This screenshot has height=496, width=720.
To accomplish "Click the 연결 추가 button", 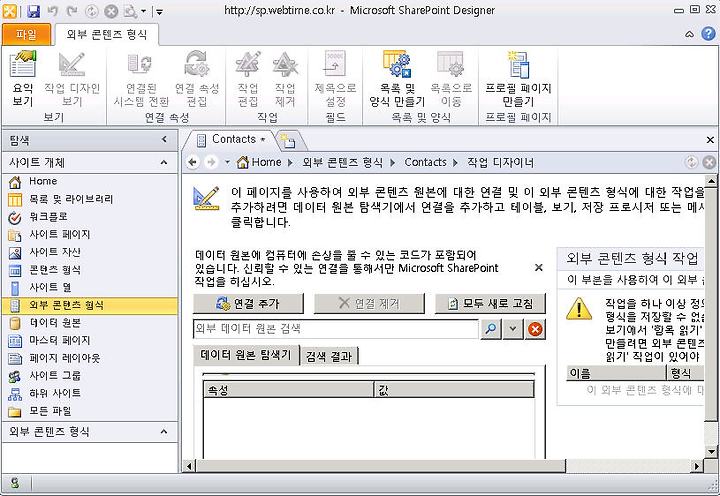I will (x=248, y=304).
